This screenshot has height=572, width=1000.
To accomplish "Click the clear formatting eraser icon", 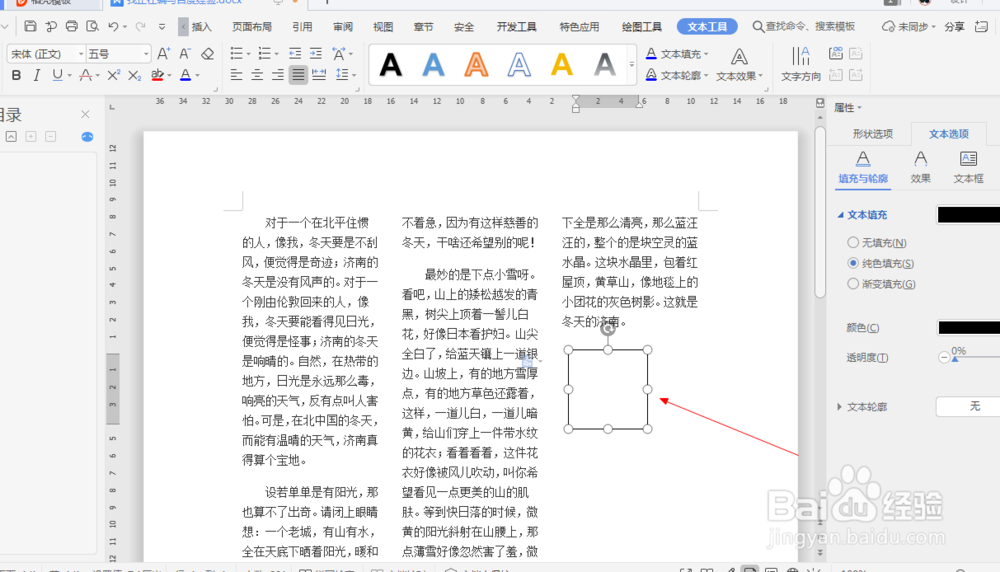I will (207, 54).
